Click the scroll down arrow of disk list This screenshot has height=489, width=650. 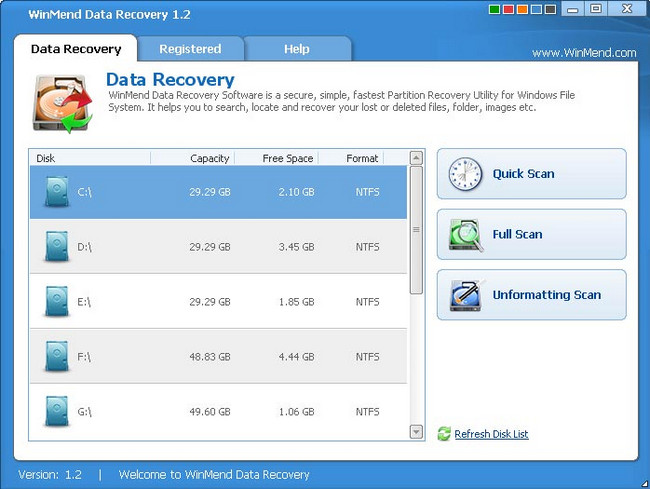[x=416, y=432]
